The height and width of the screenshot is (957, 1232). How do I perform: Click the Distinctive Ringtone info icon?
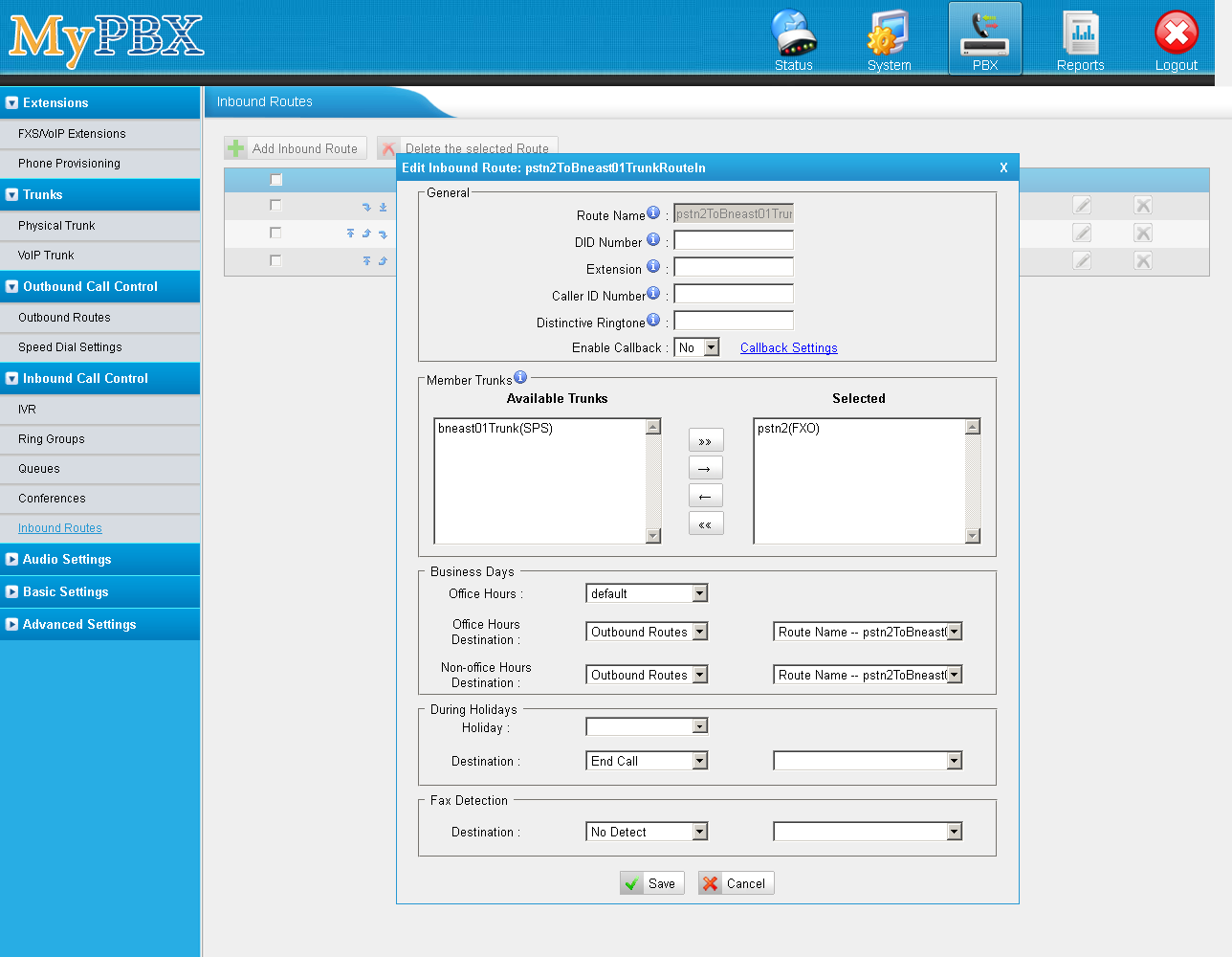click(x=653, y=320)
